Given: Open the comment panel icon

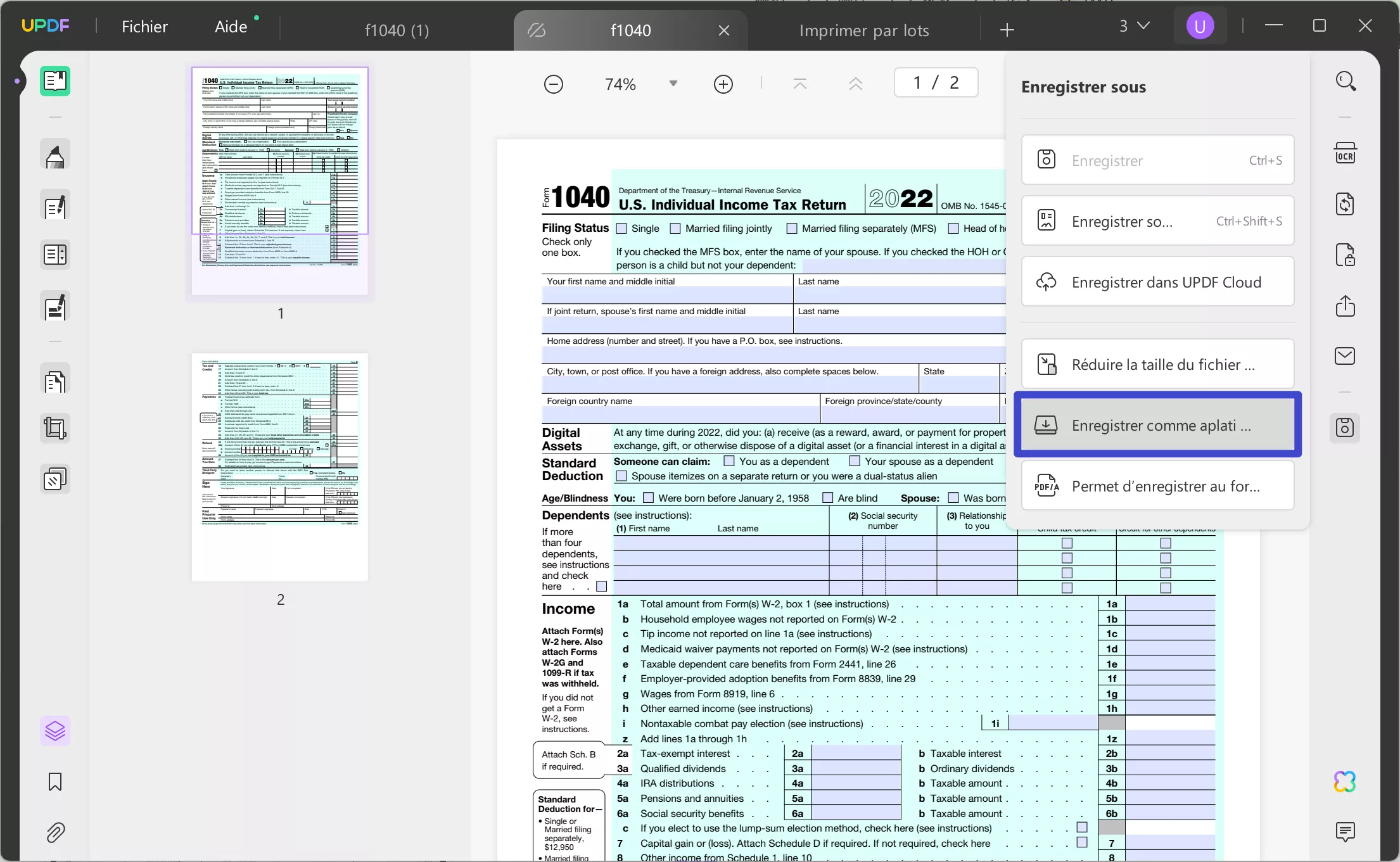Looking at the screenshot, I should point(1345,831).
